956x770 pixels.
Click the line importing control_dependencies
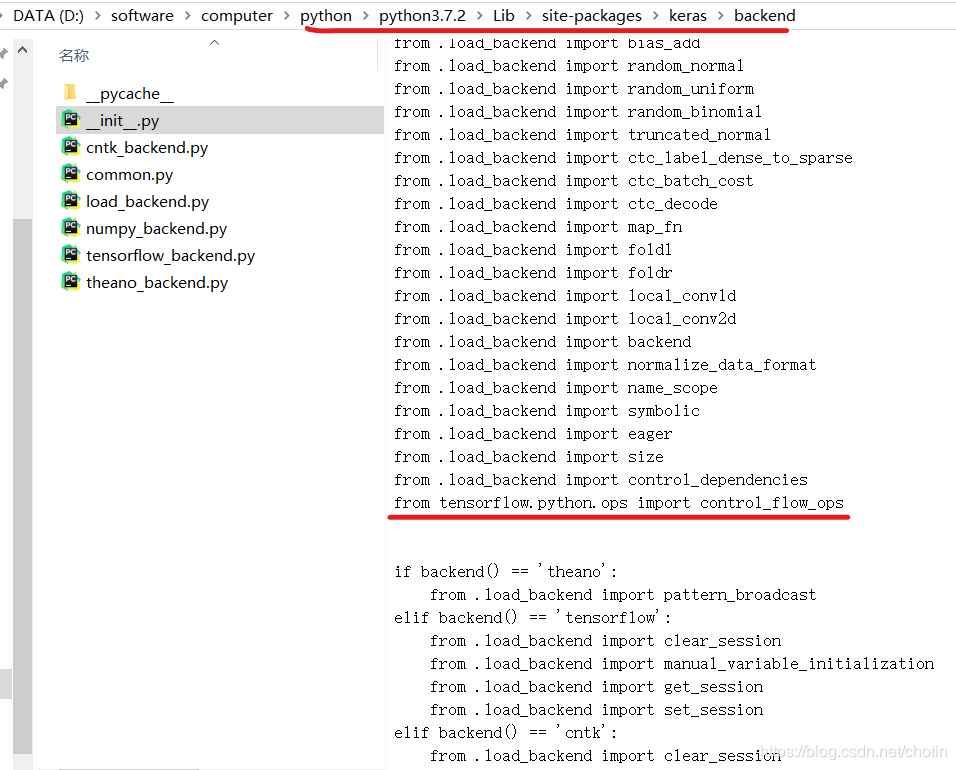point(601,480)
